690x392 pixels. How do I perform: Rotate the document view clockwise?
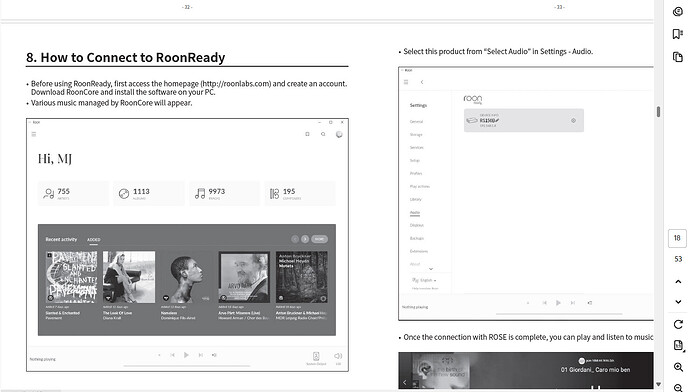(x=678, y=324)
